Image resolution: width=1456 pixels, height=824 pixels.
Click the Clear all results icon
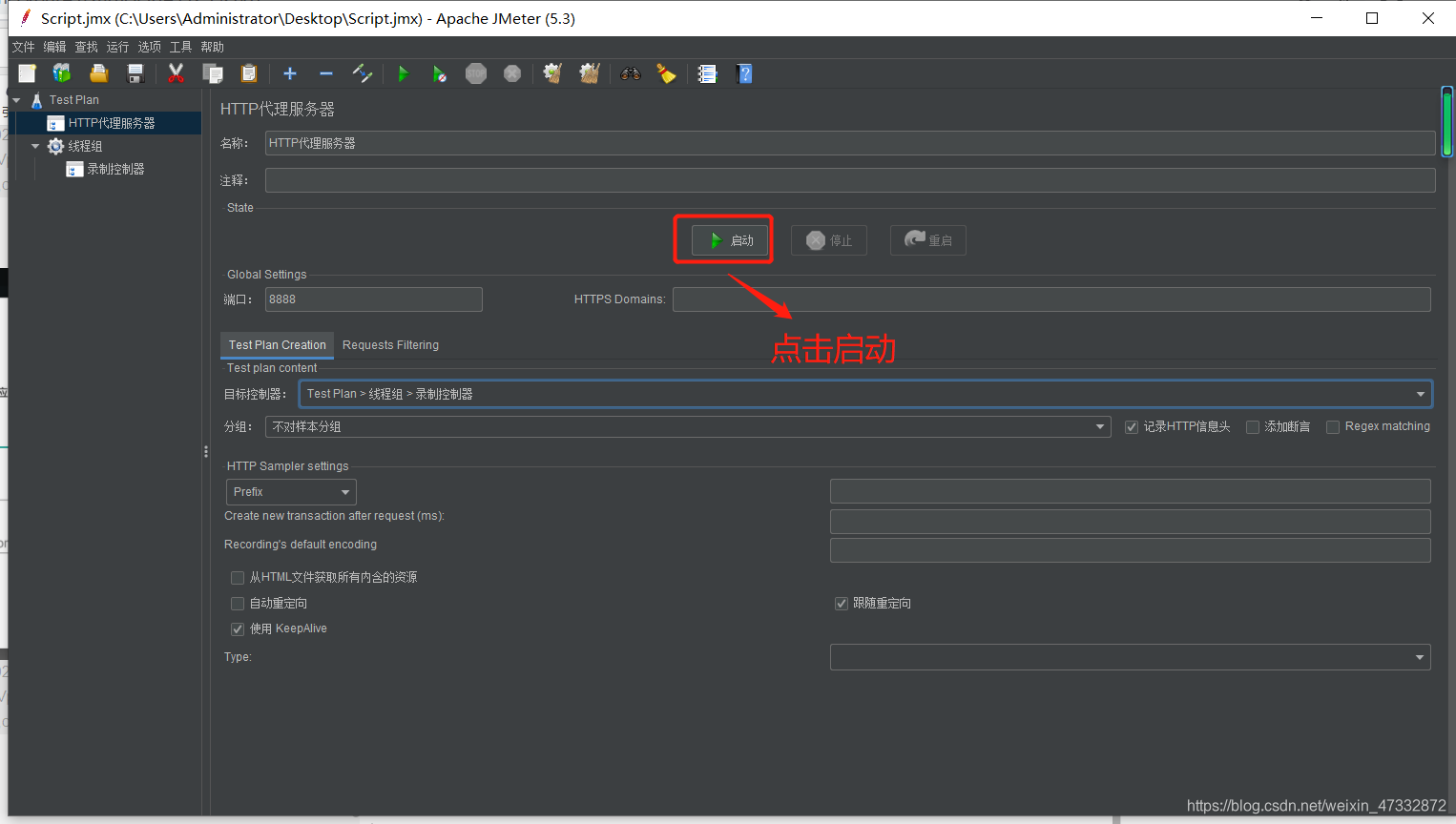[x=590, y=73]
